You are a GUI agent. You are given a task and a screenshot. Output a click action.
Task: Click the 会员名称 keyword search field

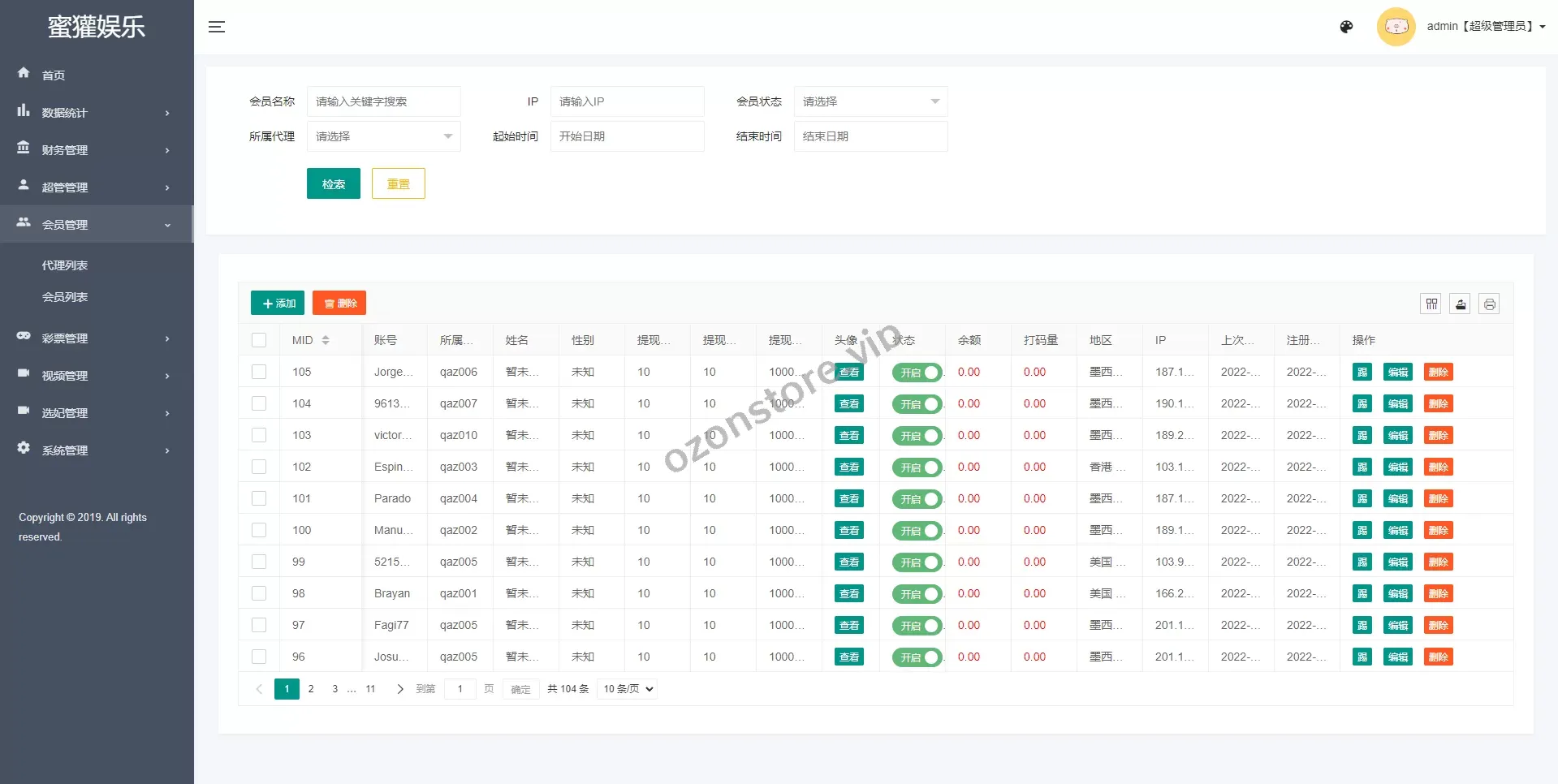pos(383,101)
